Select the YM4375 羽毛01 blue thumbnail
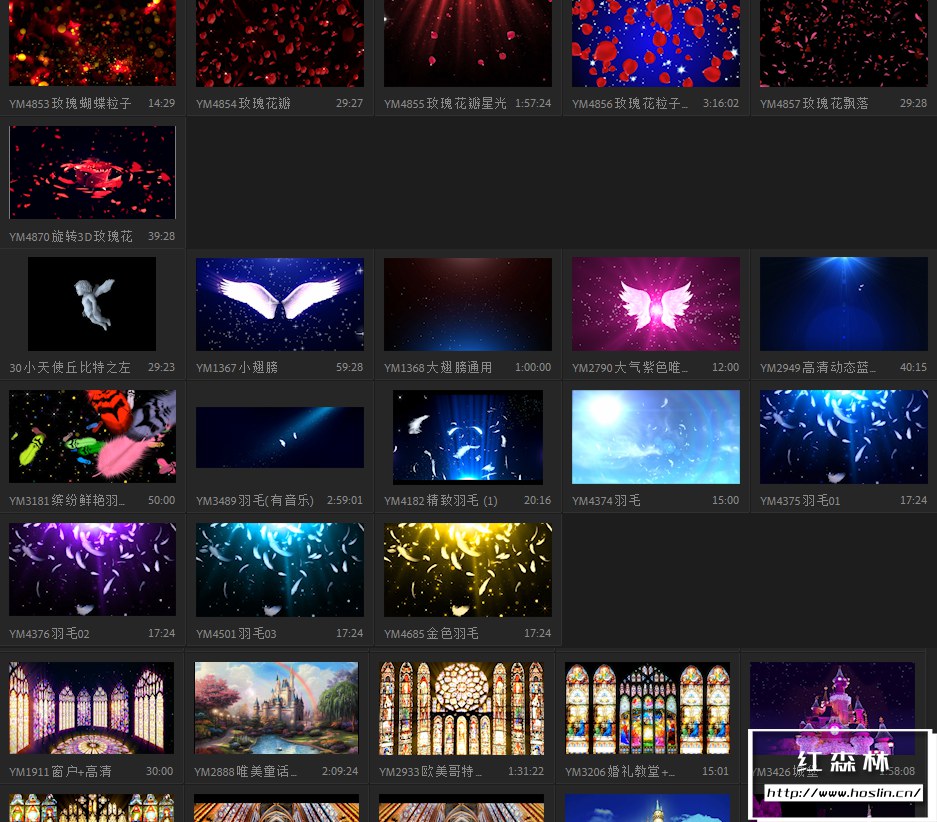Image resolution: width=937 pixels, height=822 pixels. [844, 437]
